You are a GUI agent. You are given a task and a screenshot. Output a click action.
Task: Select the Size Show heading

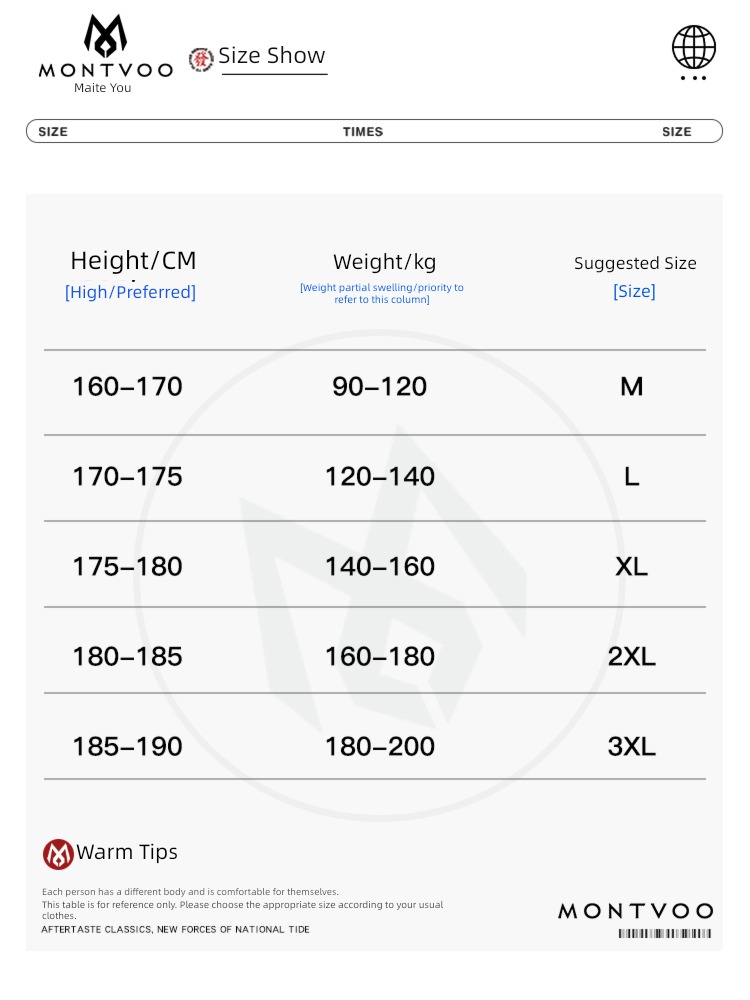pyautogui.click(x=272, y=55)
